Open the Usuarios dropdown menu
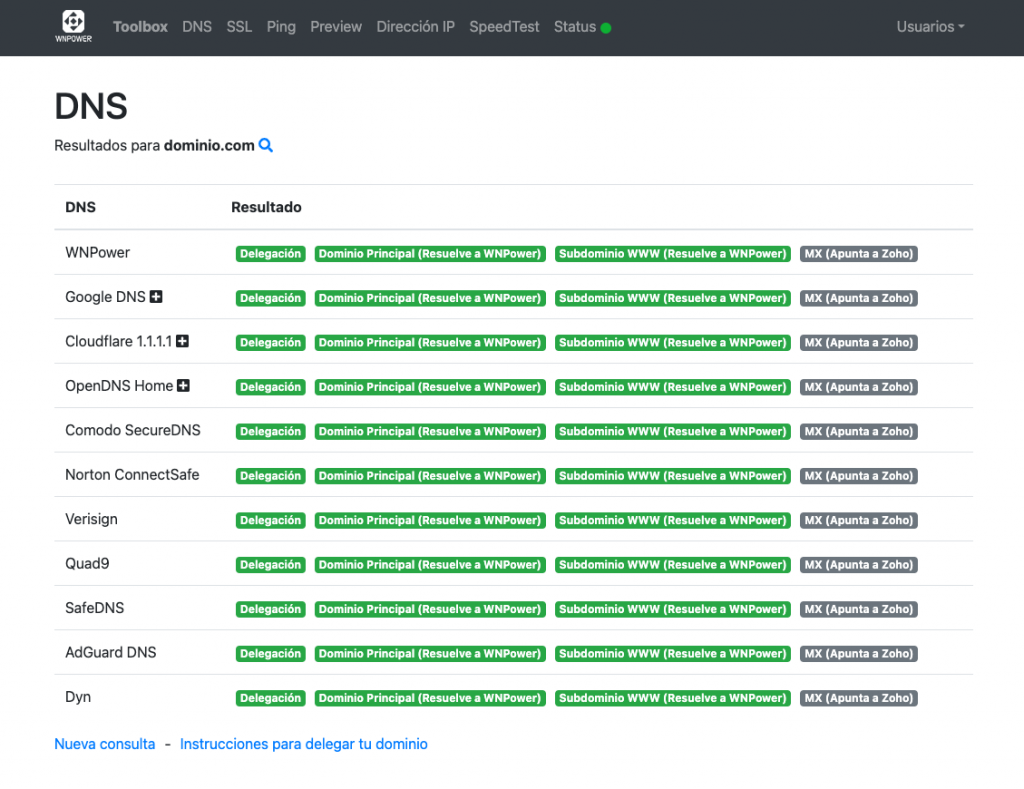Screen dimensions: 1024x789 point(930,27)
